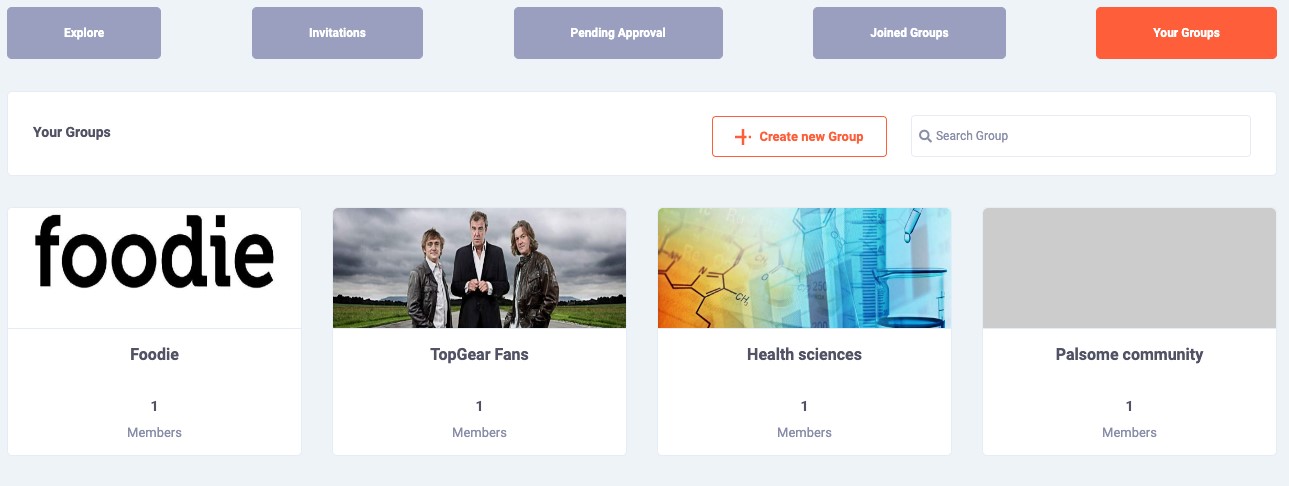The width and height of the screenshot is (1289, 486).
Task: Select the Your Groups tab
Action: [1186, 33]
